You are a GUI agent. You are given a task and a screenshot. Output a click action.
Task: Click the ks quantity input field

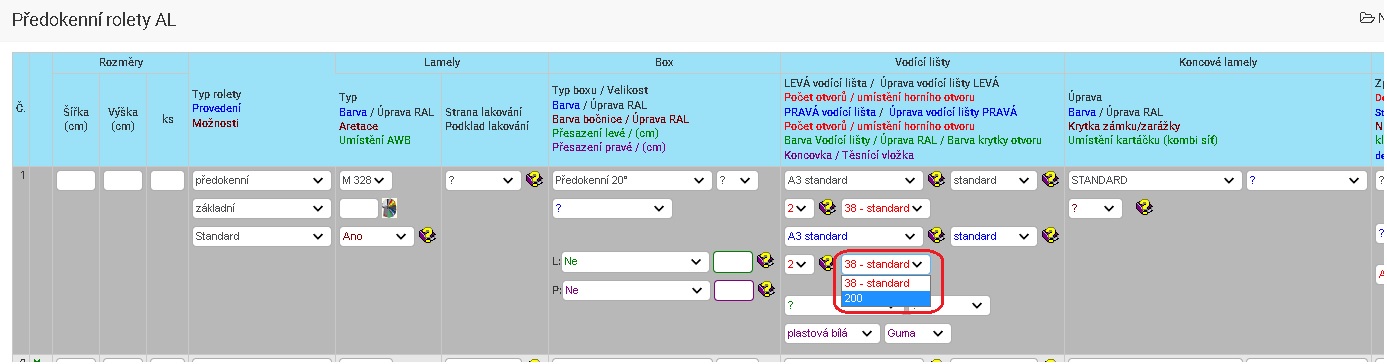coord(168,181)
